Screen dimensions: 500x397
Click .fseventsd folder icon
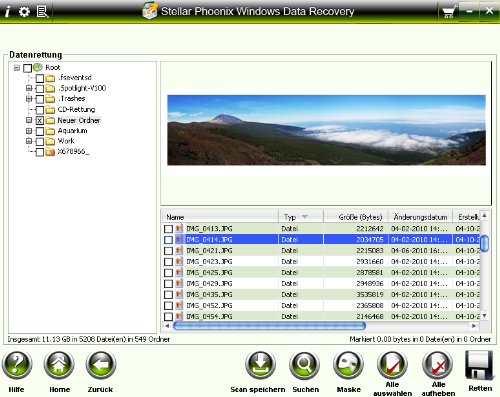click(50, 78)
